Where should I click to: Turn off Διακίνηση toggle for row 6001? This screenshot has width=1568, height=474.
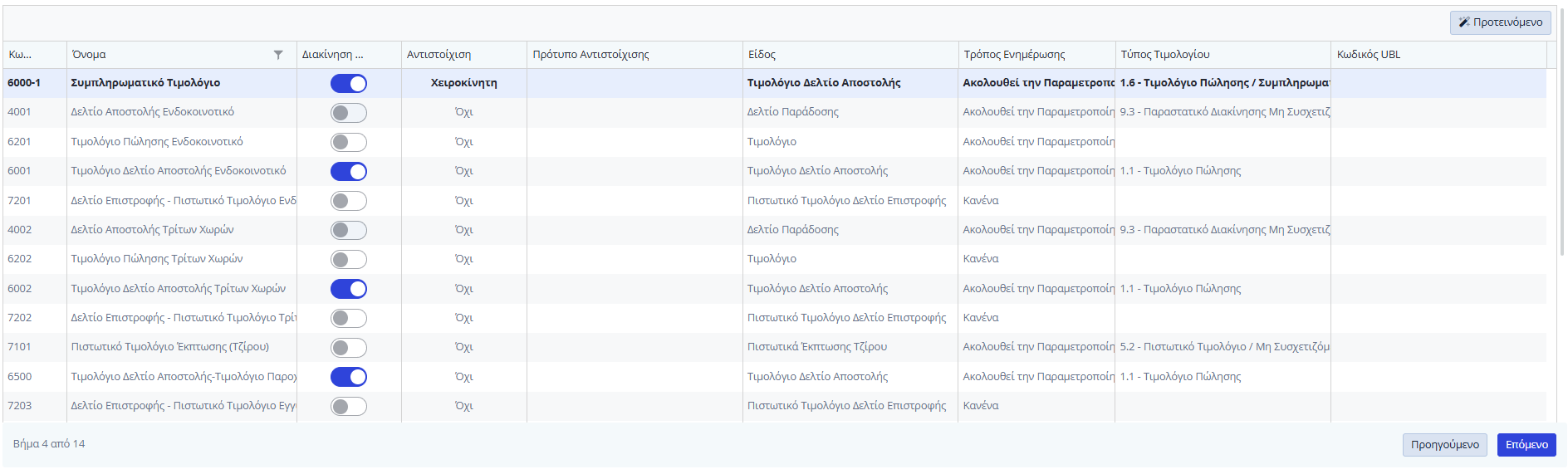pyautogui.click(x=349, y=172)
